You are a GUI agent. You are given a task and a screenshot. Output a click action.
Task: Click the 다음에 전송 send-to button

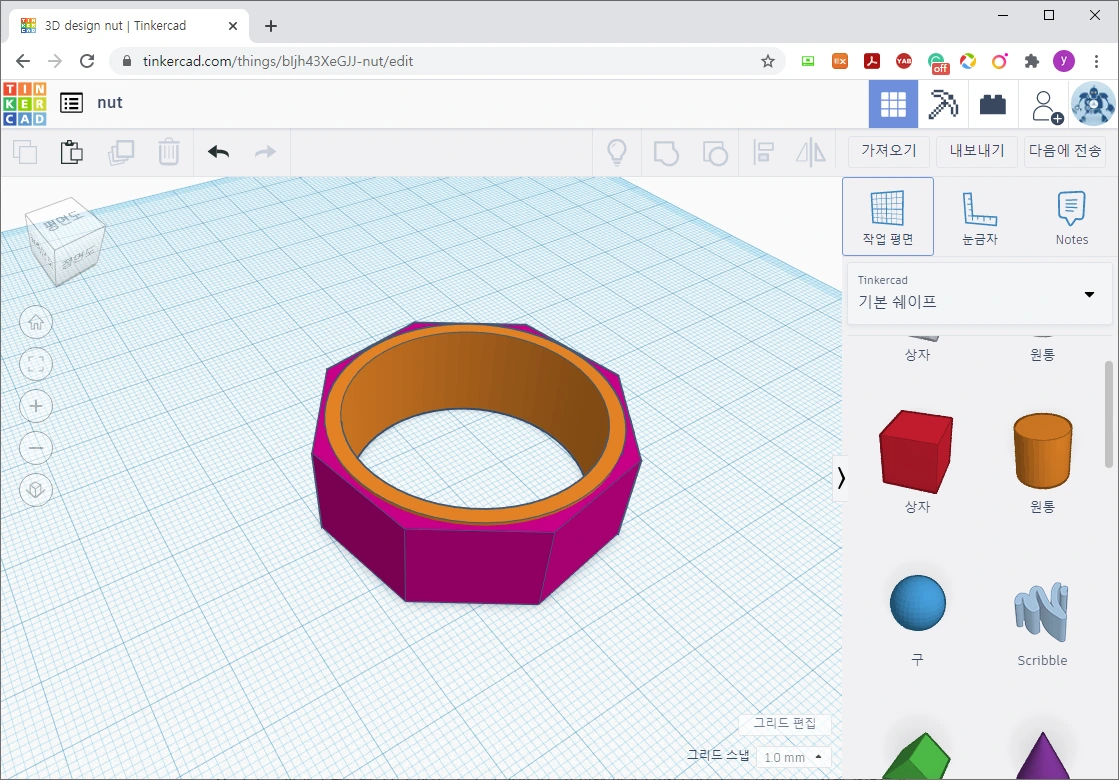click(1065, 151)
